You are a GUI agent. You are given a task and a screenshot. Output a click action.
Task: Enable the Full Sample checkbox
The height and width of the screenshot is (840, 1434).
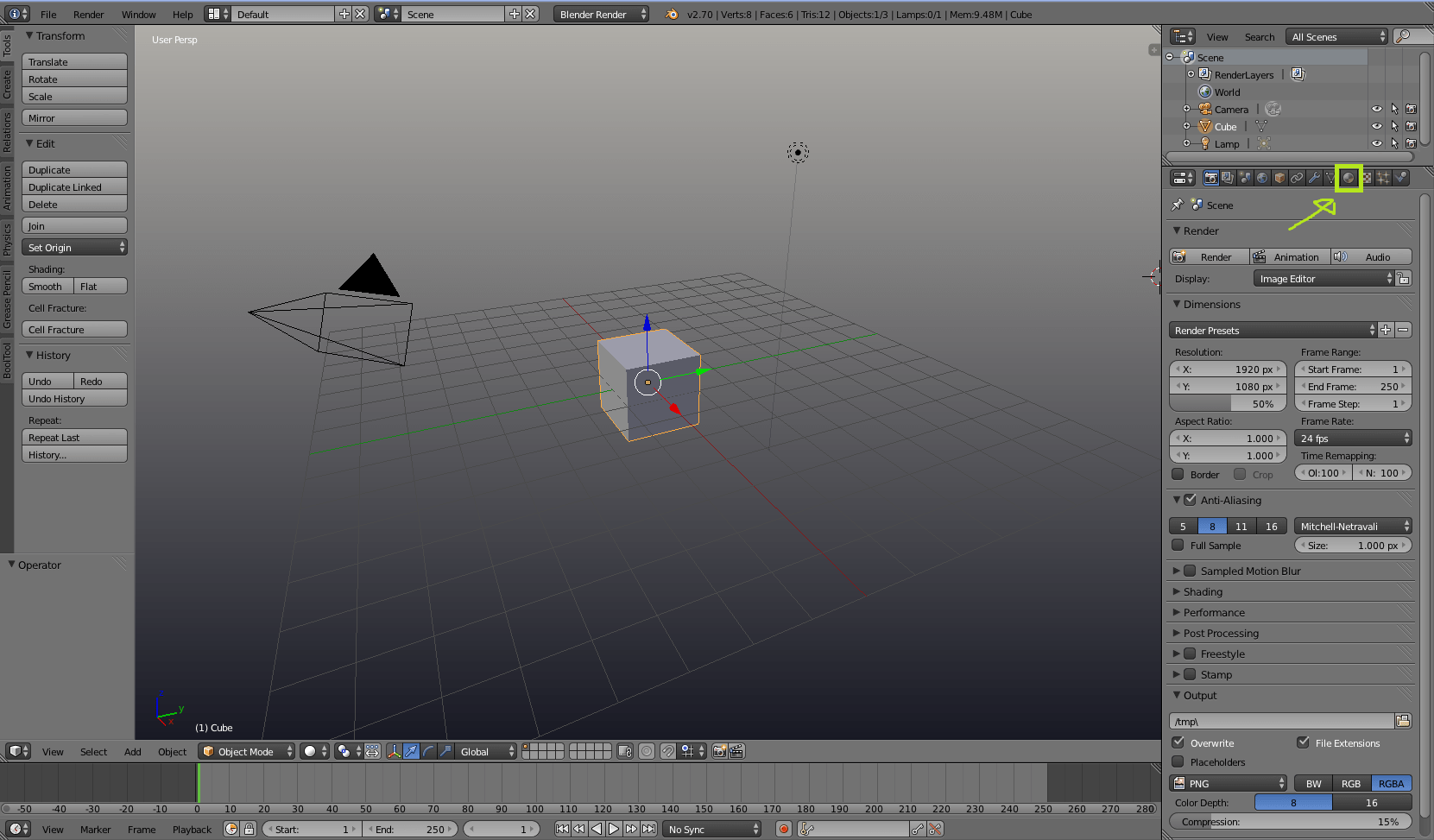coord(1178,545)
